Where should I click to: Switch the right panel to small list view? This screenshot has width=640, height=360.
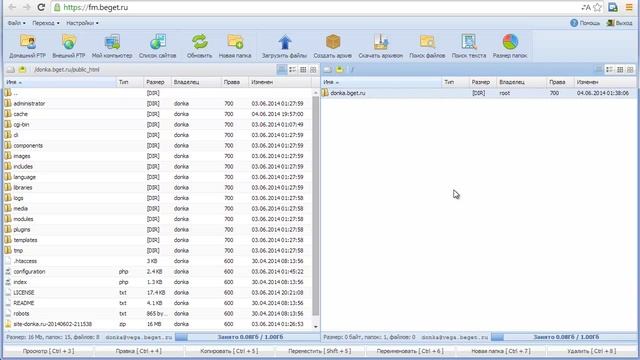(x=609, y=70)
